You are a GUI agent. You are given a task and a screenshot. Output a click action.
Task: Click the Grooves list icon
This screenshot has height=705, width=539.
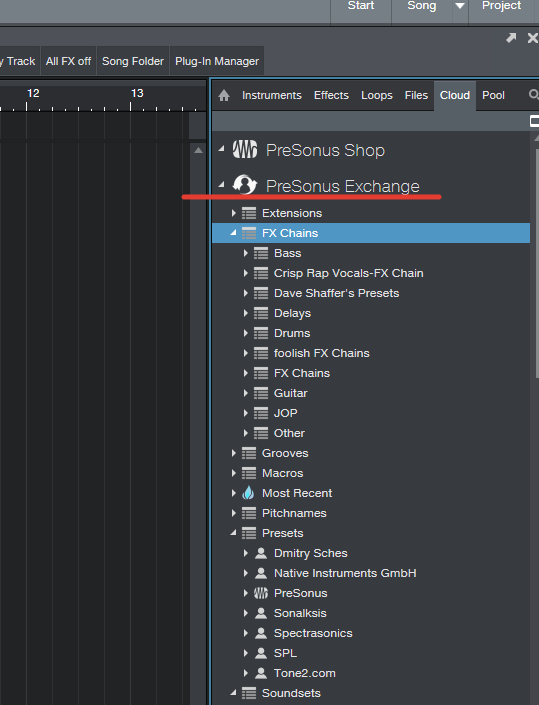coord(249,453)
